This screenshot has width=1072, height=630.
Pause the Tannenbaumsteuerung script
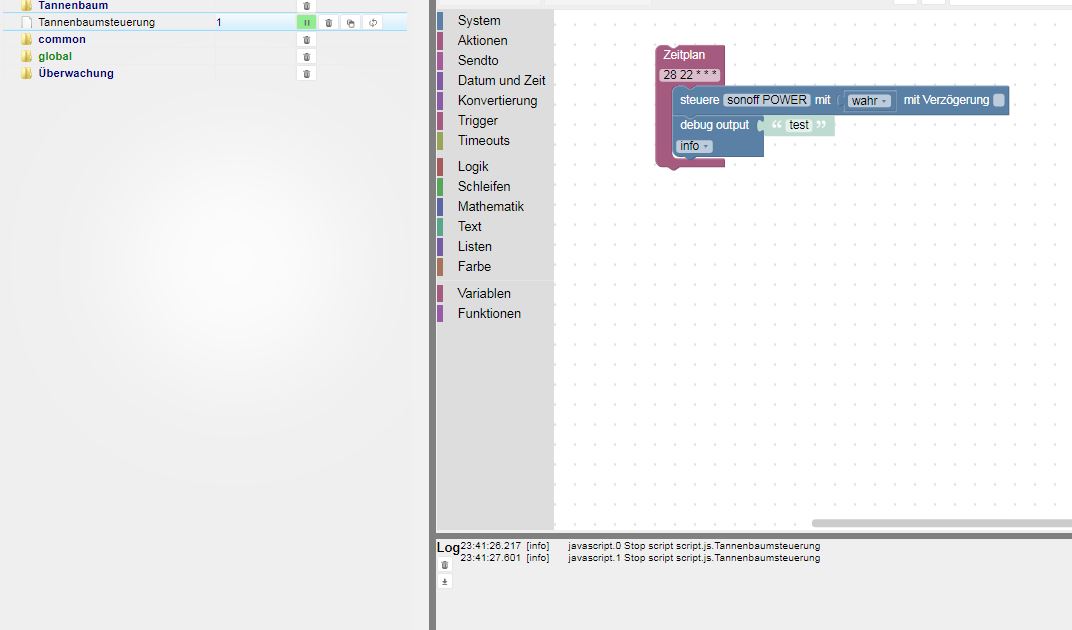(306, 22)
